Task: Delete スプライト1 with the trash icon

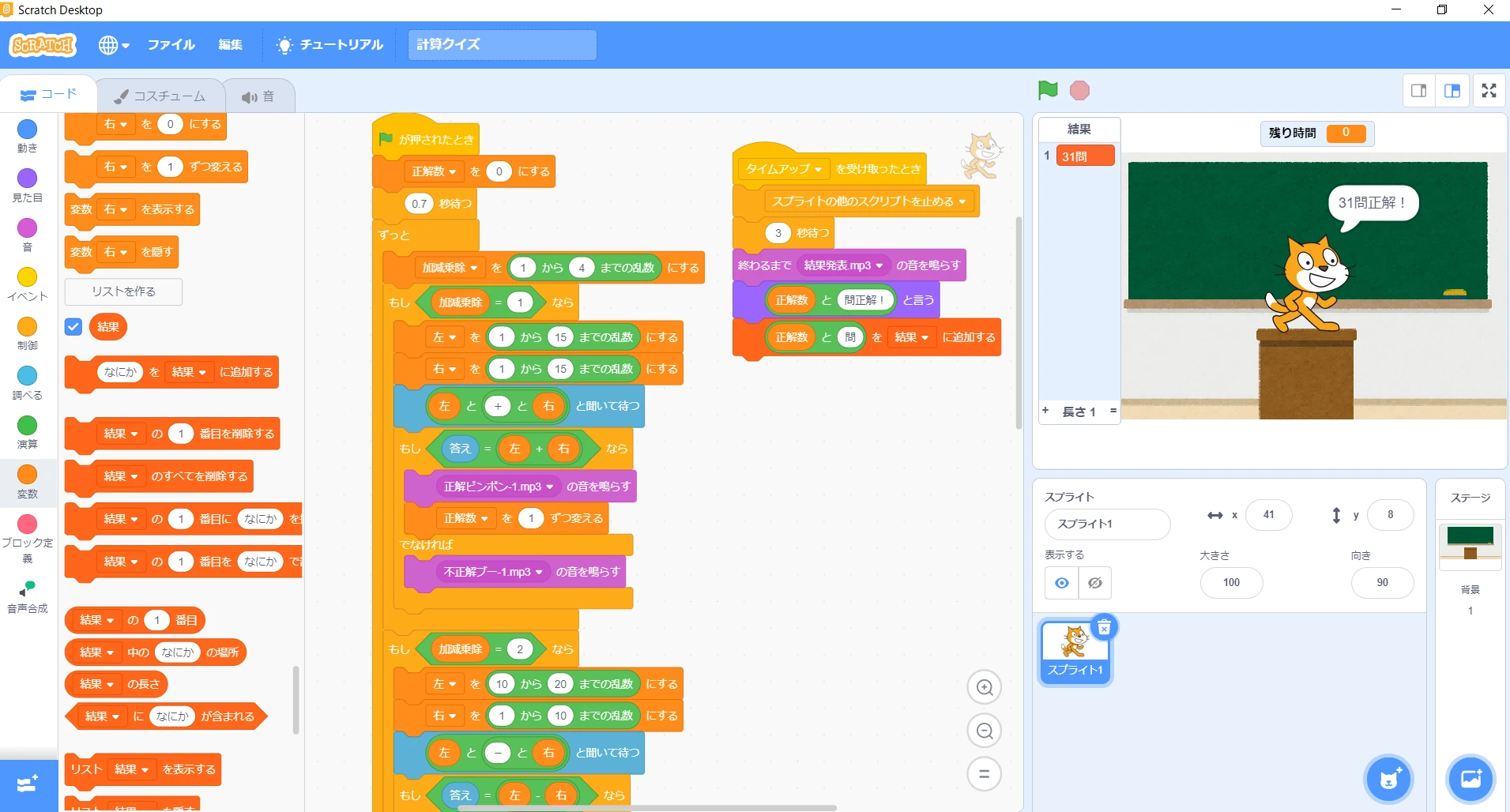Action: [1104, 627]
